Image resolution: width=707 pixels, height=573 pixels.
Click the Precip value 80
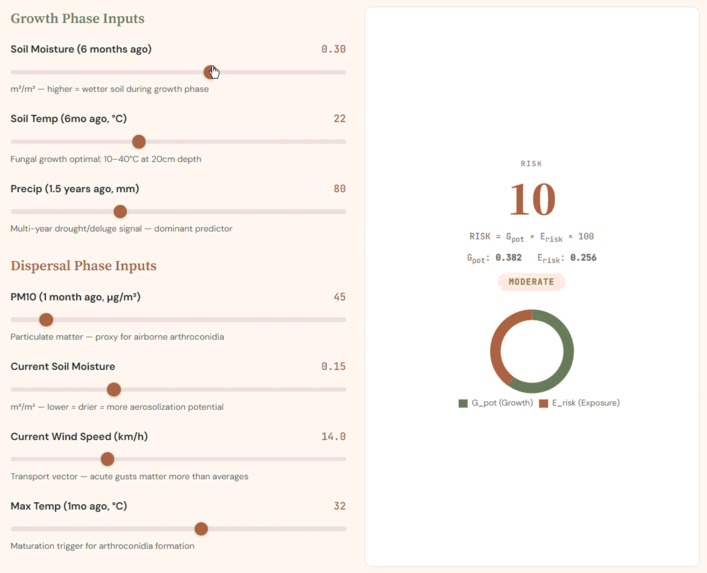[340, 188]
